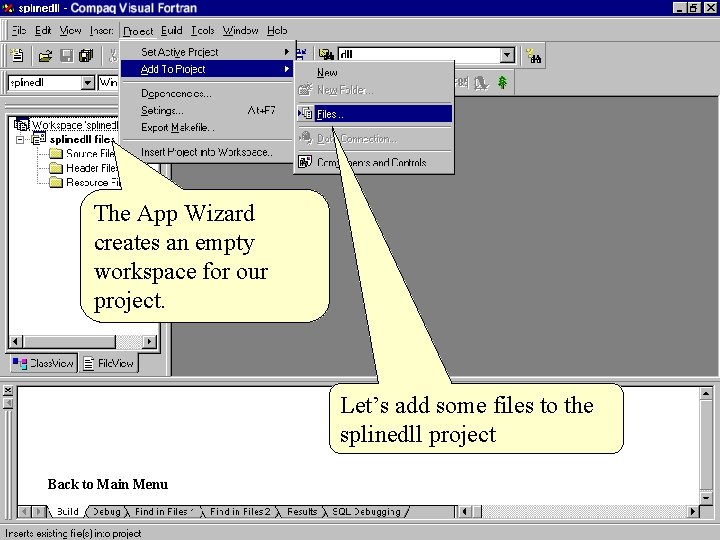Viewport: 720px width, 540px height.
Task: Click the workspace pane right scroll arrow
Action: click(x=149, y=341)
